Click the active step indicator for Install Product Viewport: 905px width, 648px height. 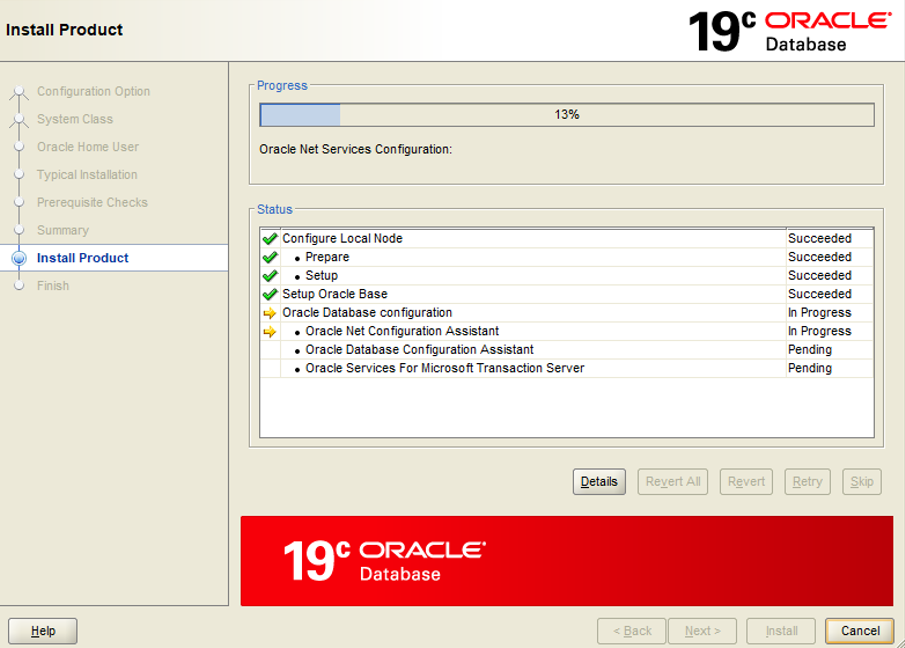point(17,257)
